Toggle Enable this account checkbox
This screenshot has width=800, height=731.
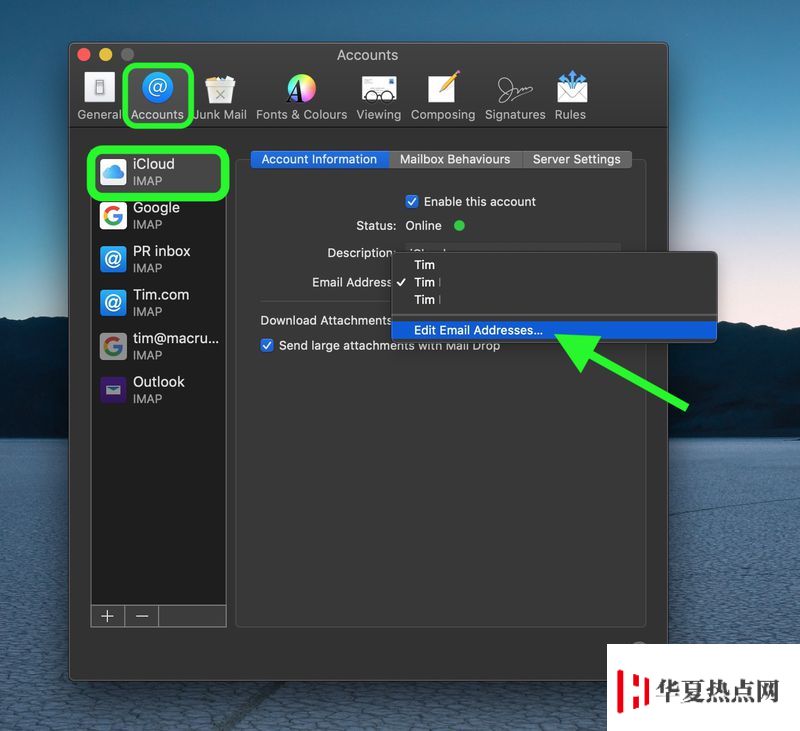[x=412, y=201]
